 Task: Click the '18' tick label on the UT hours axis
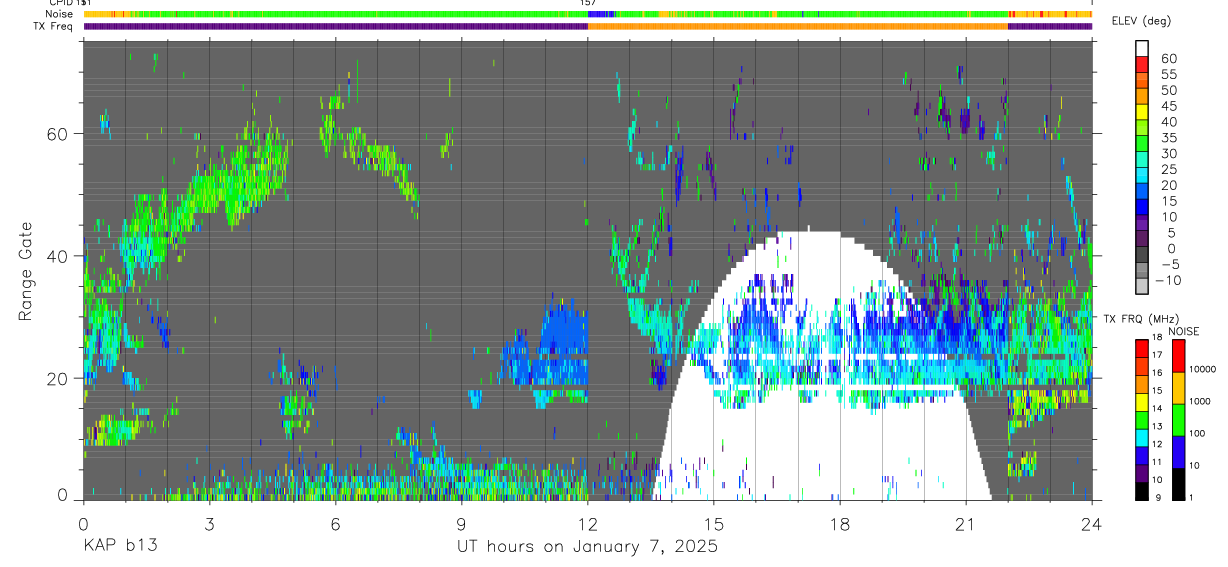[x=840, y=524]
